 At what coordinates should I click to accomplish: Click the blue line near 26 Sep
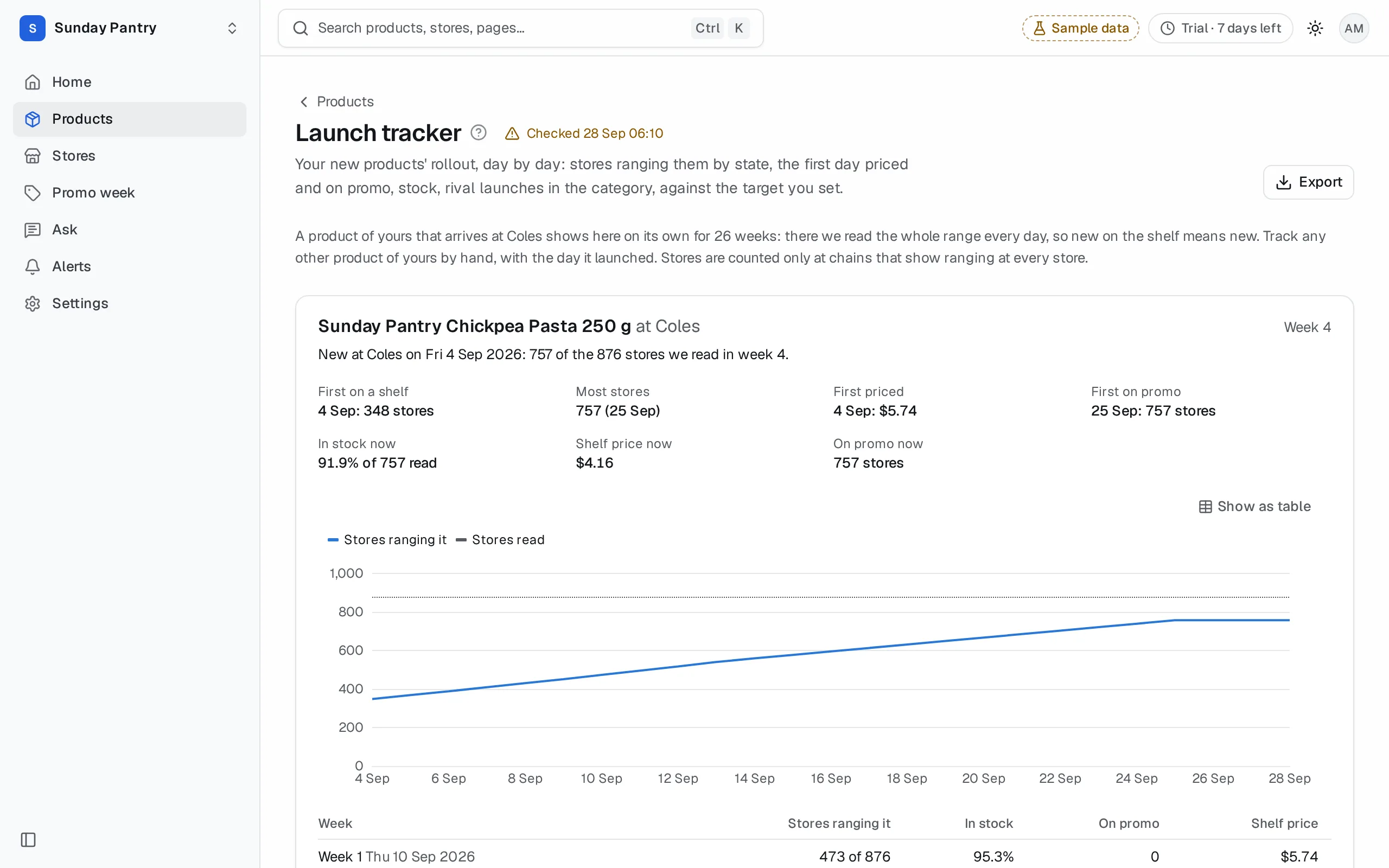point(1213,620)
